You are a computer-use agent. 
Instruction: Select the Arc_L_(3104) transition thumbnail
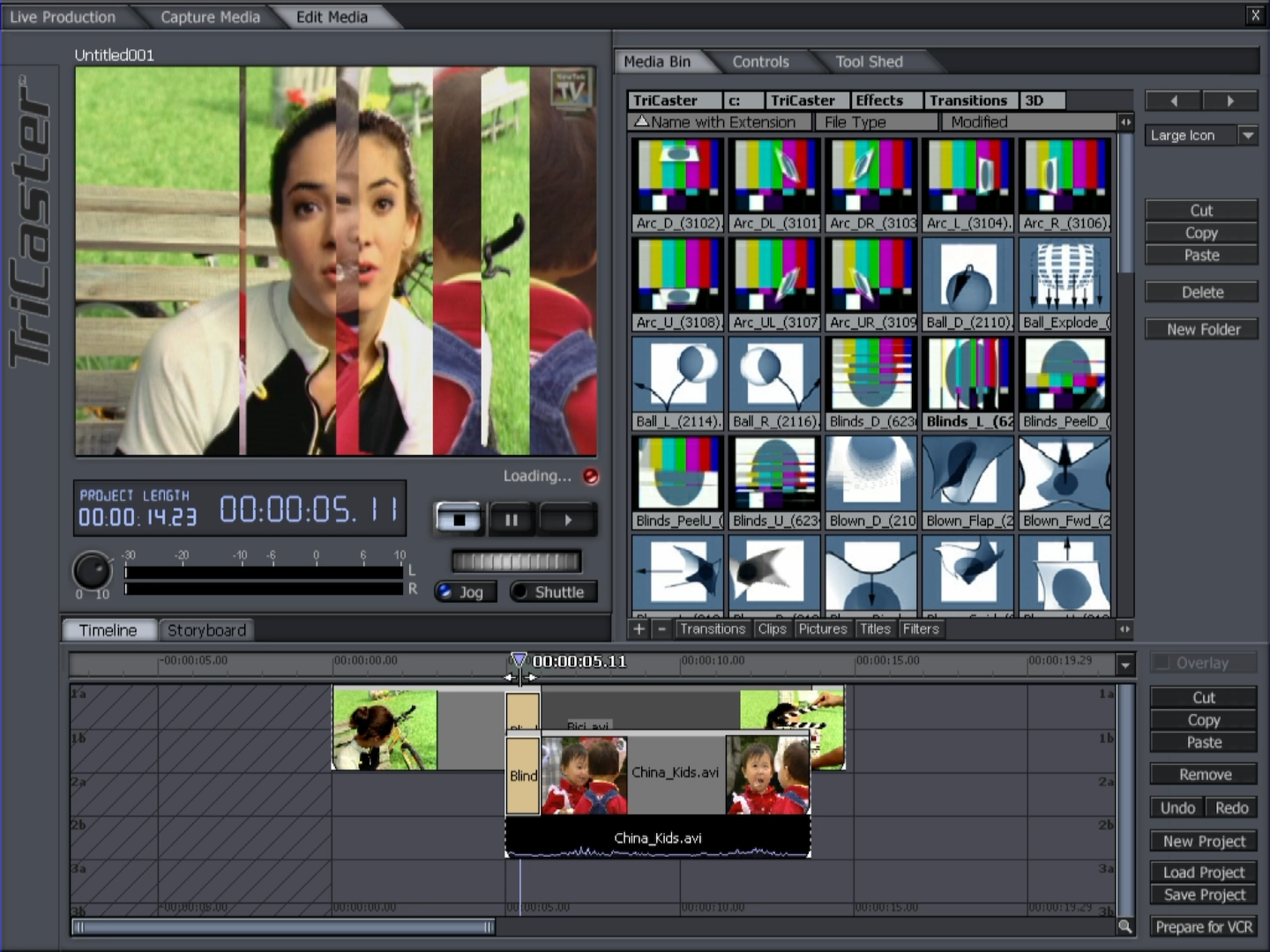[x=968, y=185]
